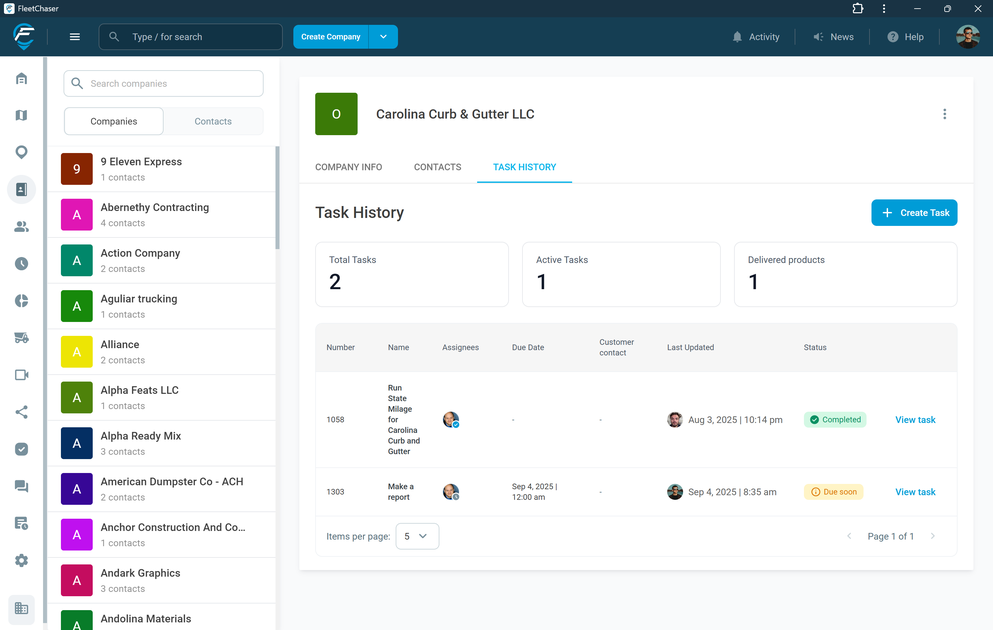993x630 pixels.
Task: Click Create Task button
Action: [913, 212]
